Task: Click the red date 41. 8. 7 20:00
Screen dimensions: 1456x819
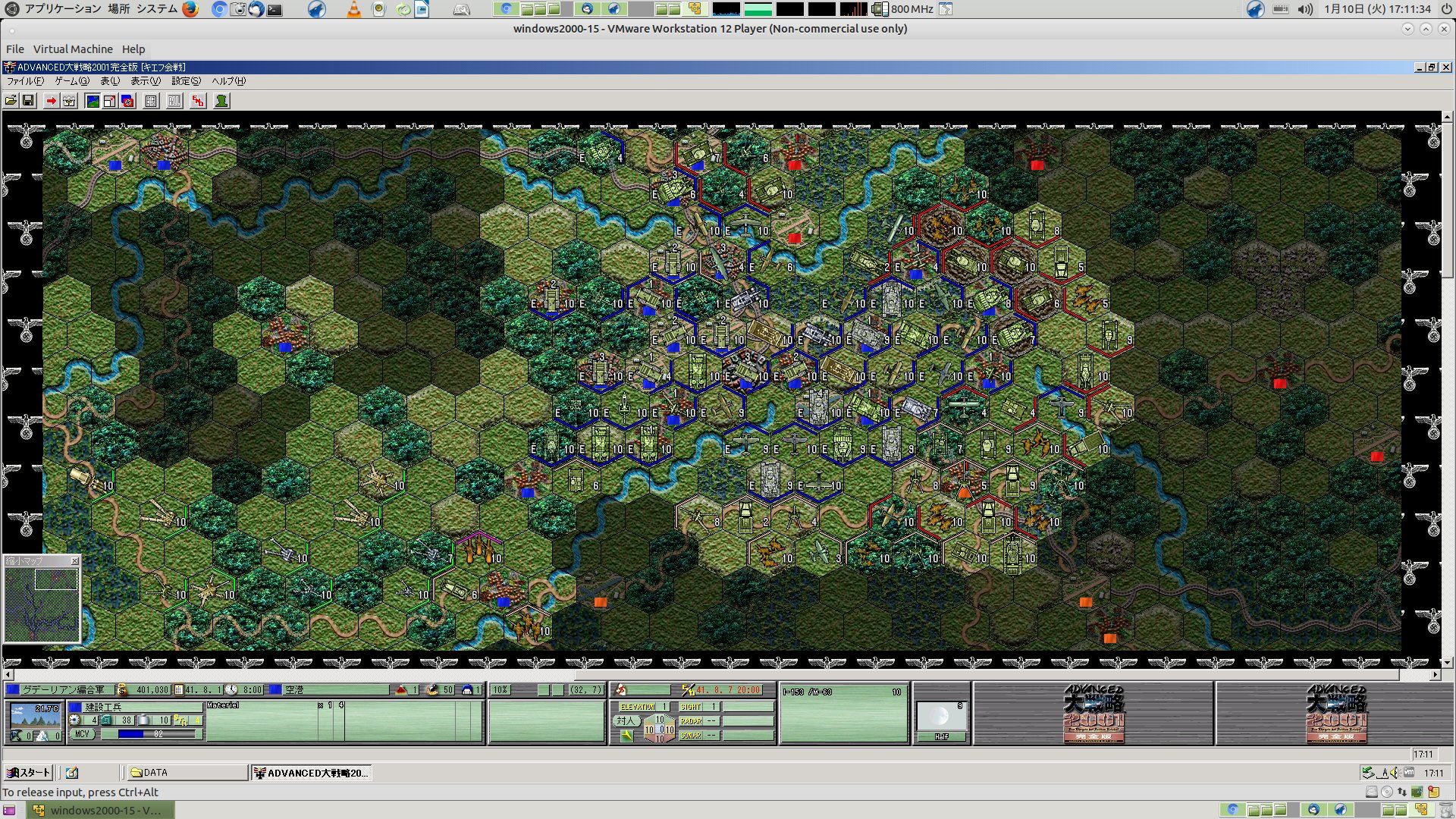Action: pyautogui.click(x=728, y=690)
